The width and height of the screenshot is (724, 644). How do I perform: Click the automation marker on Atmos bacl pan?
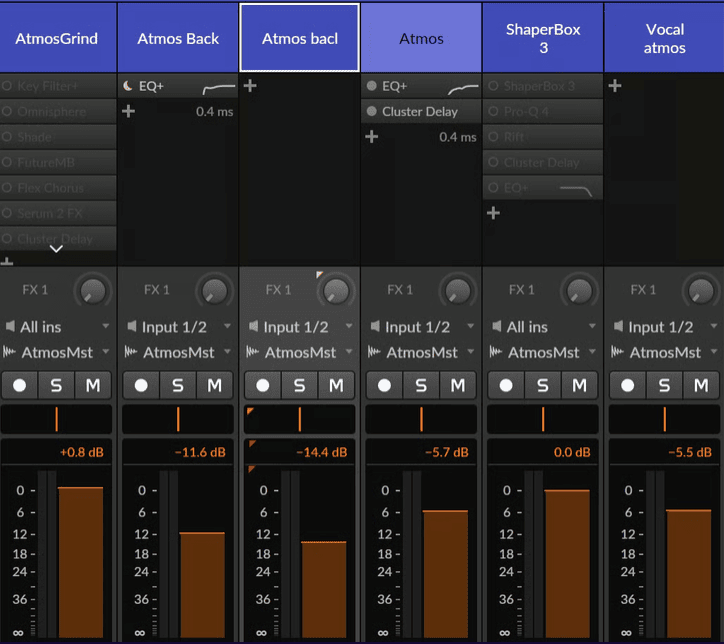250,411
